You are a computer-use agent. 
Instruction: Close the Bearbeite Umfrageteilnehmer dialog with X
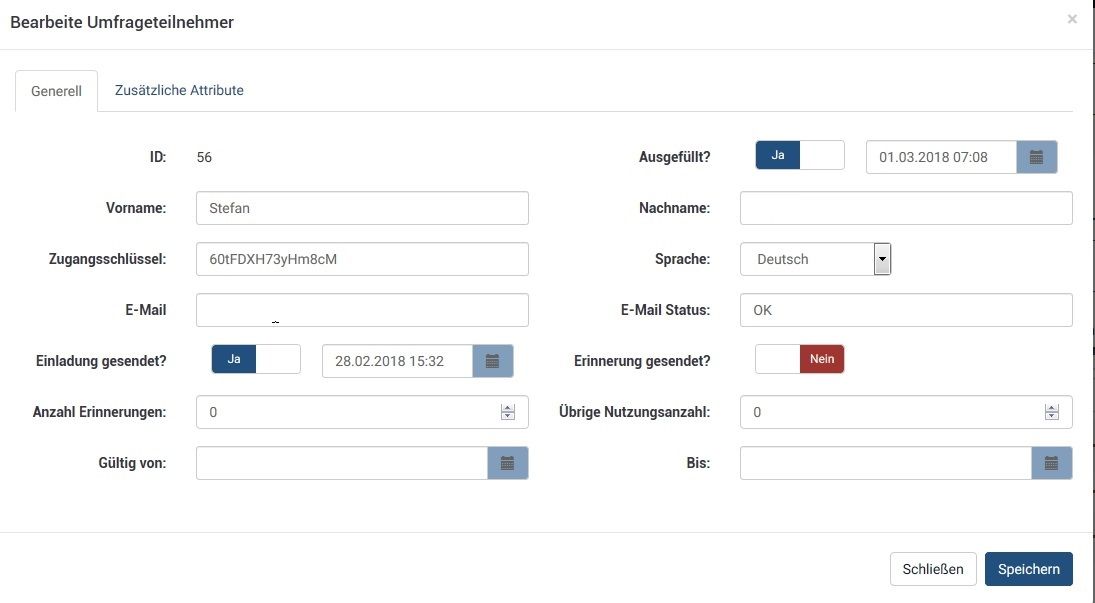[x=1072, y=19]
